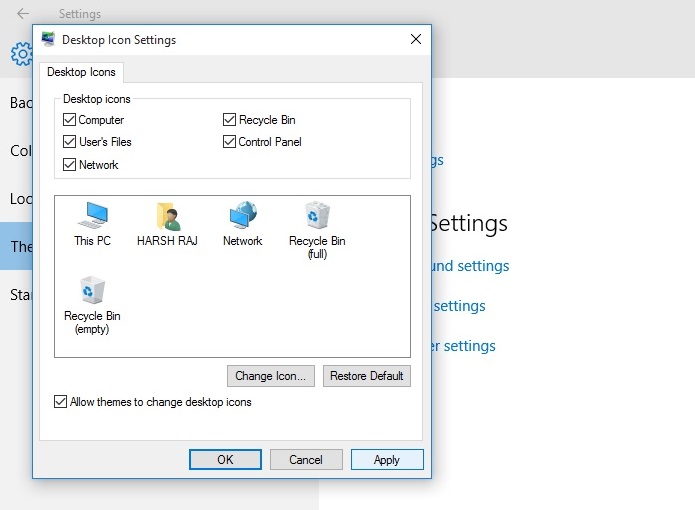Select the Recycle Bin (empty) icon
This screenshot has width=695, height=510.
coord(92,292)
